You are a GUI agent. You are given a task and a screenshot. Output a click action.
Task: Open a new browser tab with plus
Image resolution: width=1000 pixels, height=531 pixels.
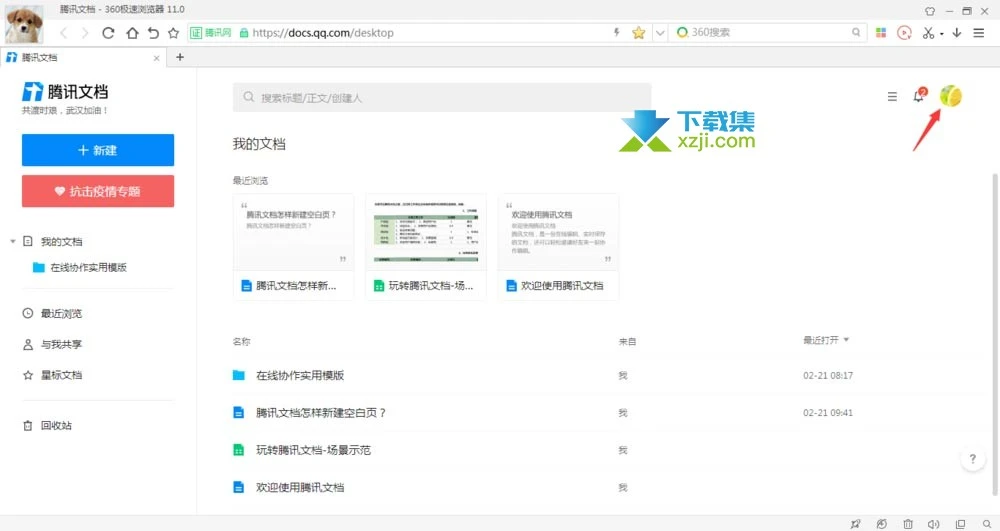pos(180,57)
